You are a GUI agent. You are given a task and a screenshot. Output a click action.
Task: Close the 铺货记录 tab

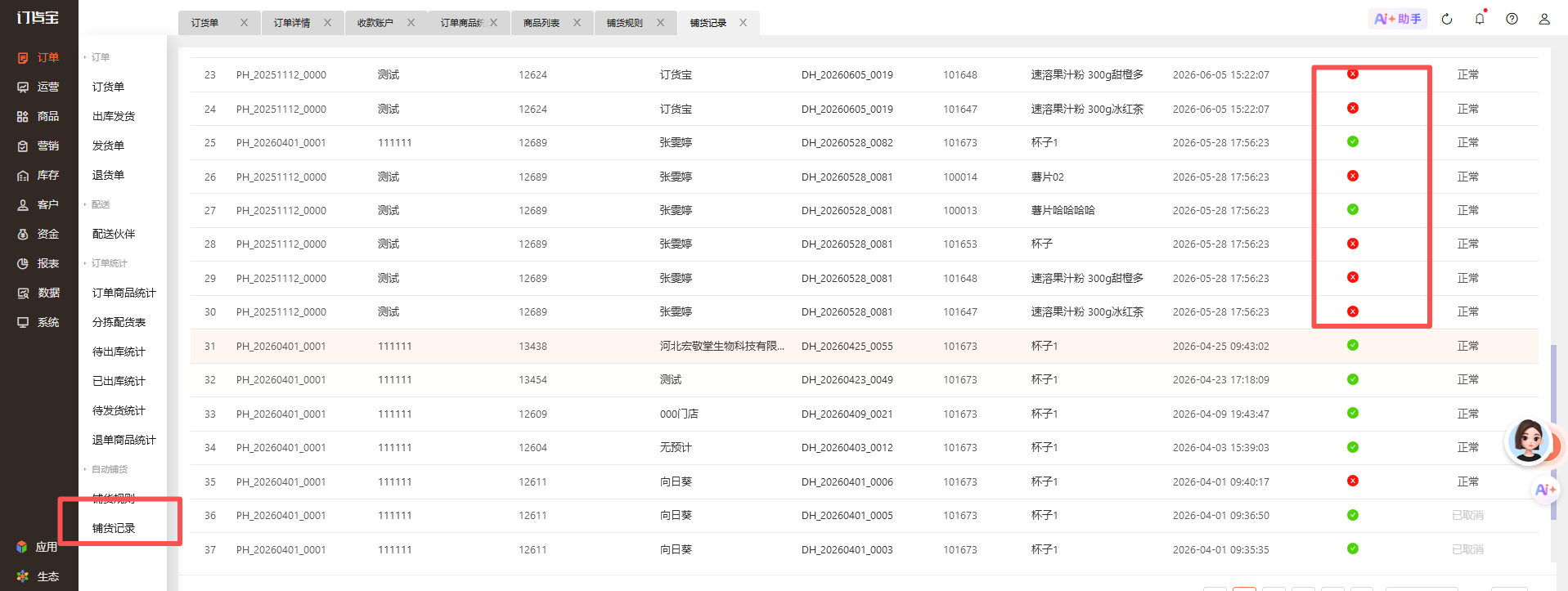pyautogui.click(x=743, y=23)
